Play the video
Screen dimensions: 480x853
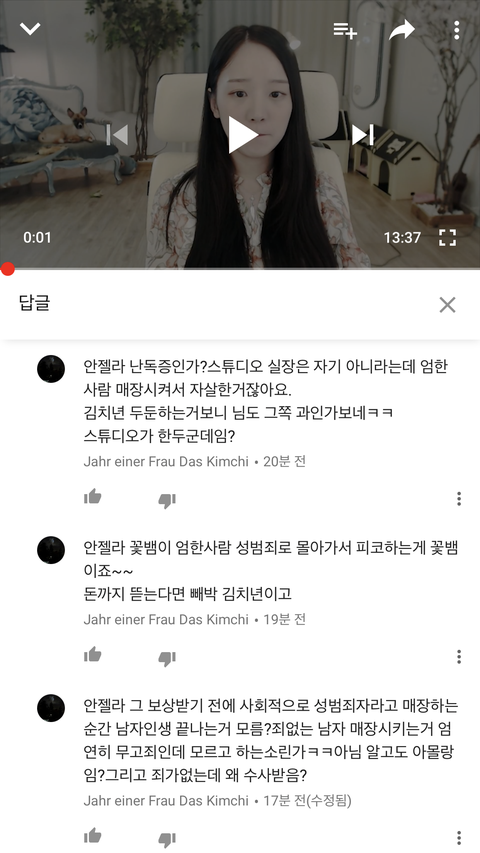click(x=242, y=134)
